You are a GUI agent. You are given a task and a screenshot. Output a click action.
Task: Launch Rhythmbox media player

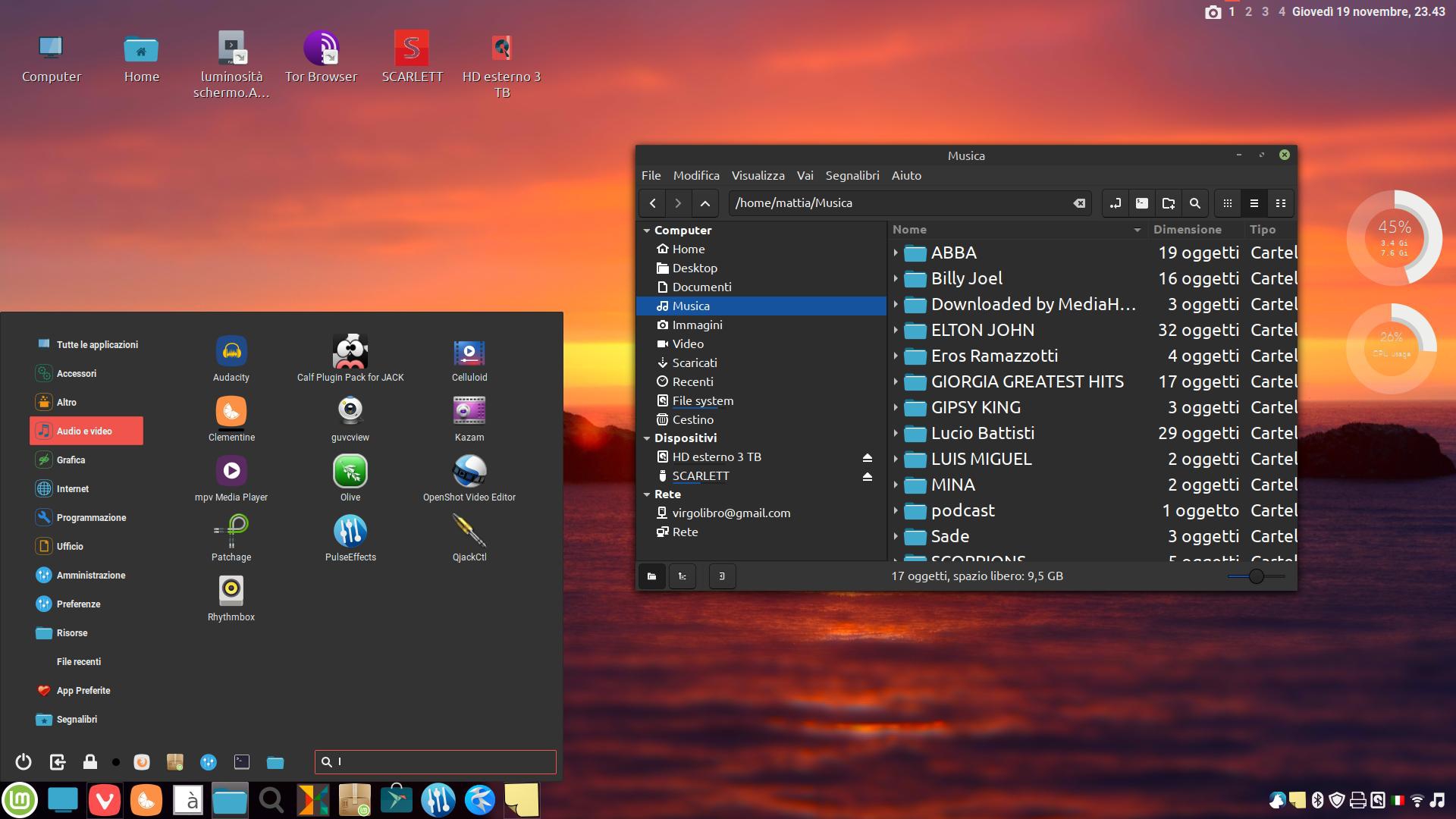click(x=231, y=590)
